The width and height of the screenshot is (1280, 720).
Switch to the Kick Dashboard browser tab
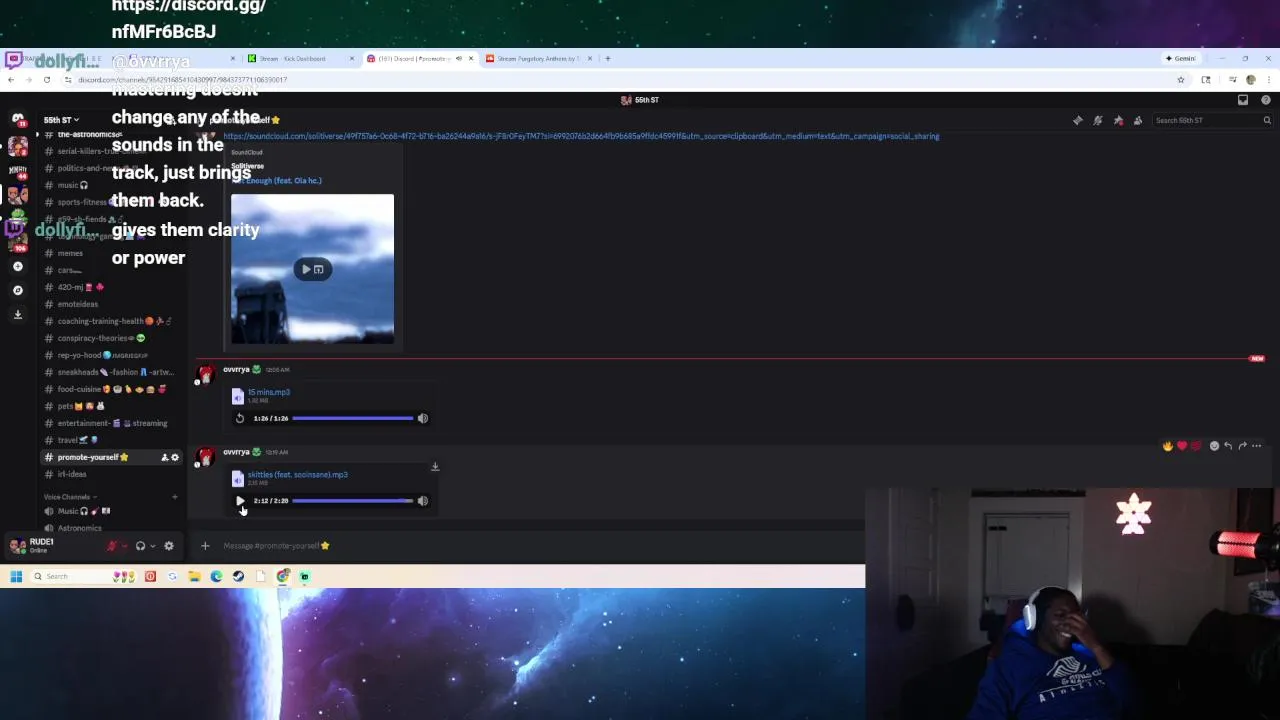(x=300, y=58)
